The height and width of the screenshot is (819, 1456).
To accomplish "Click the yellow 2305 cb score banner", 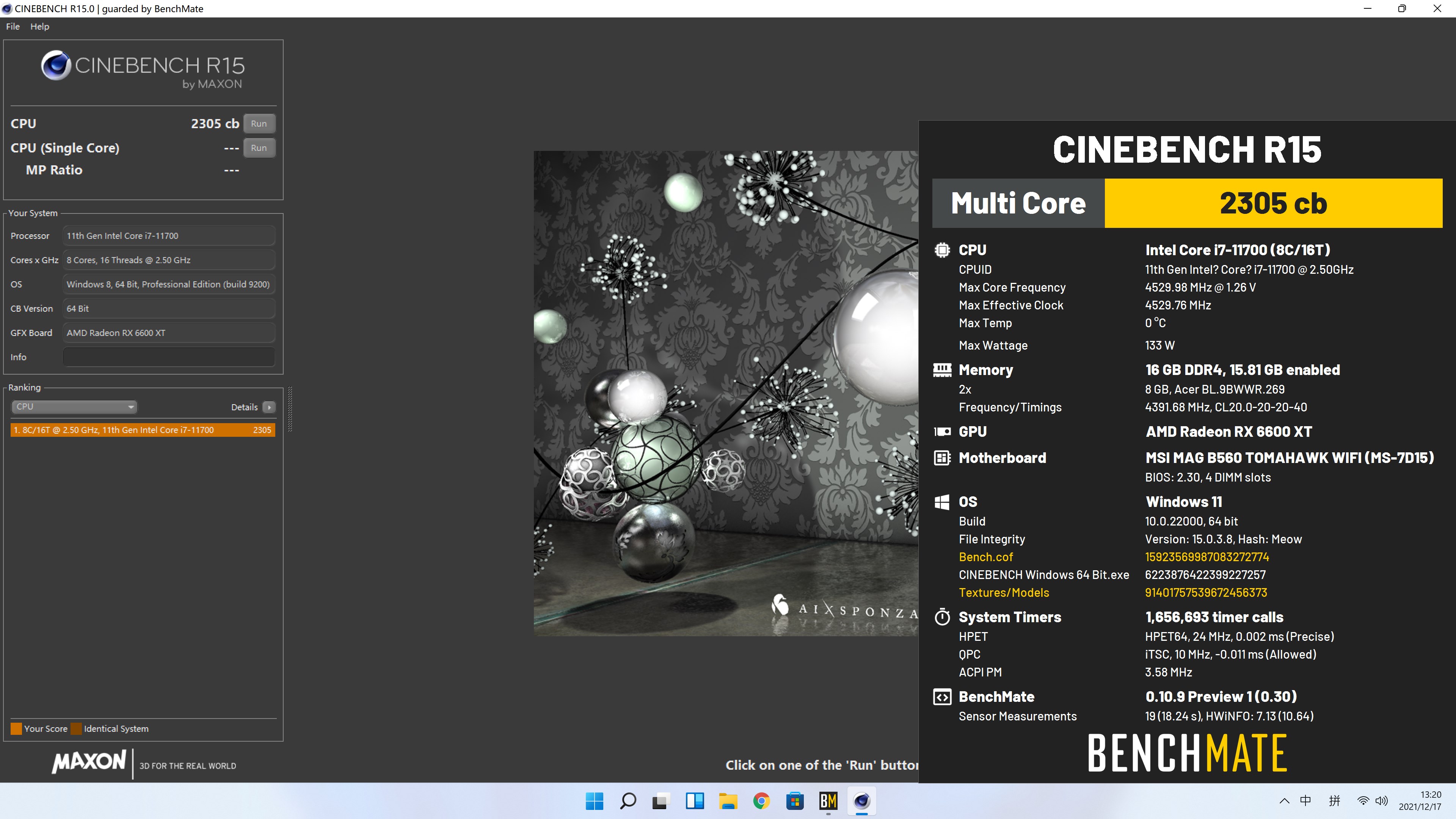I will [1274, 204].
